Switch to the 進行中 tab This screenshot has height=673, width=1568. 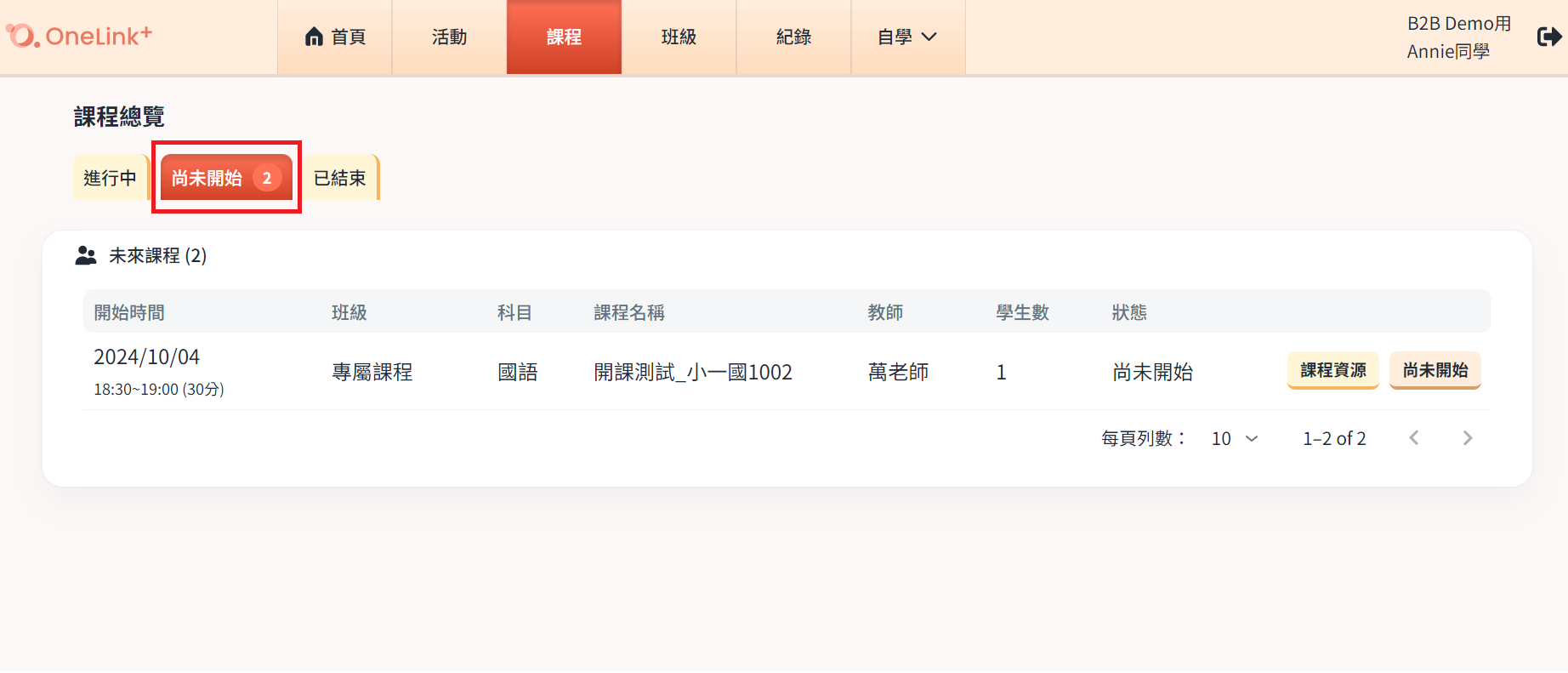pos(111,178)
